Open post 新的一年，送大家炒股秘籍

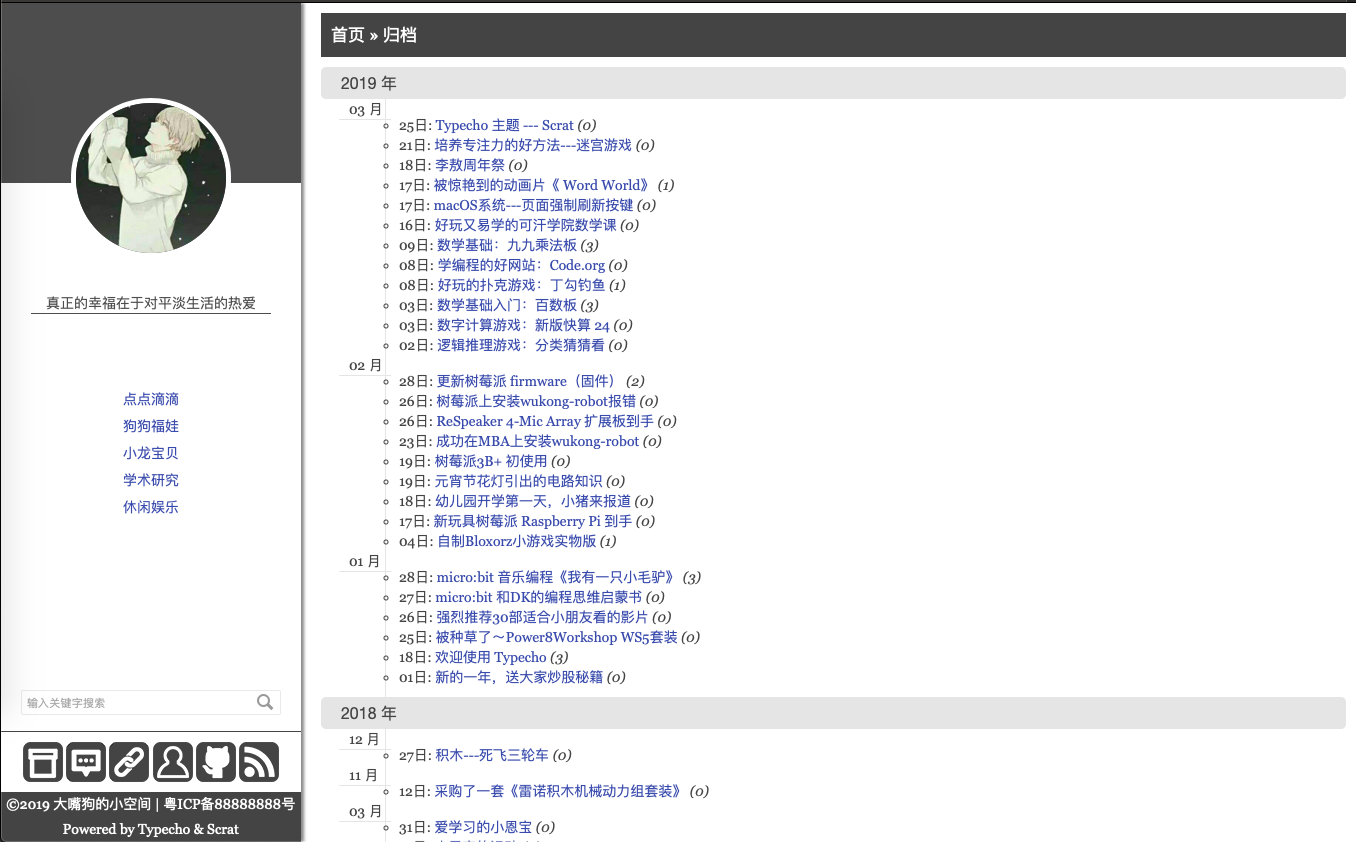[518, 677]
